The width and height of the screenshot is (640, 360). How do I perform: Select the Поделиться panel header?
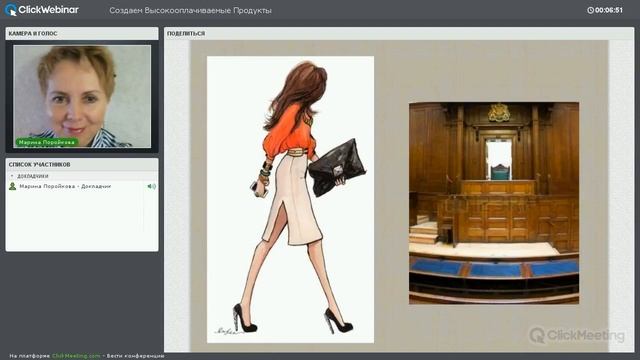(399, 33)
